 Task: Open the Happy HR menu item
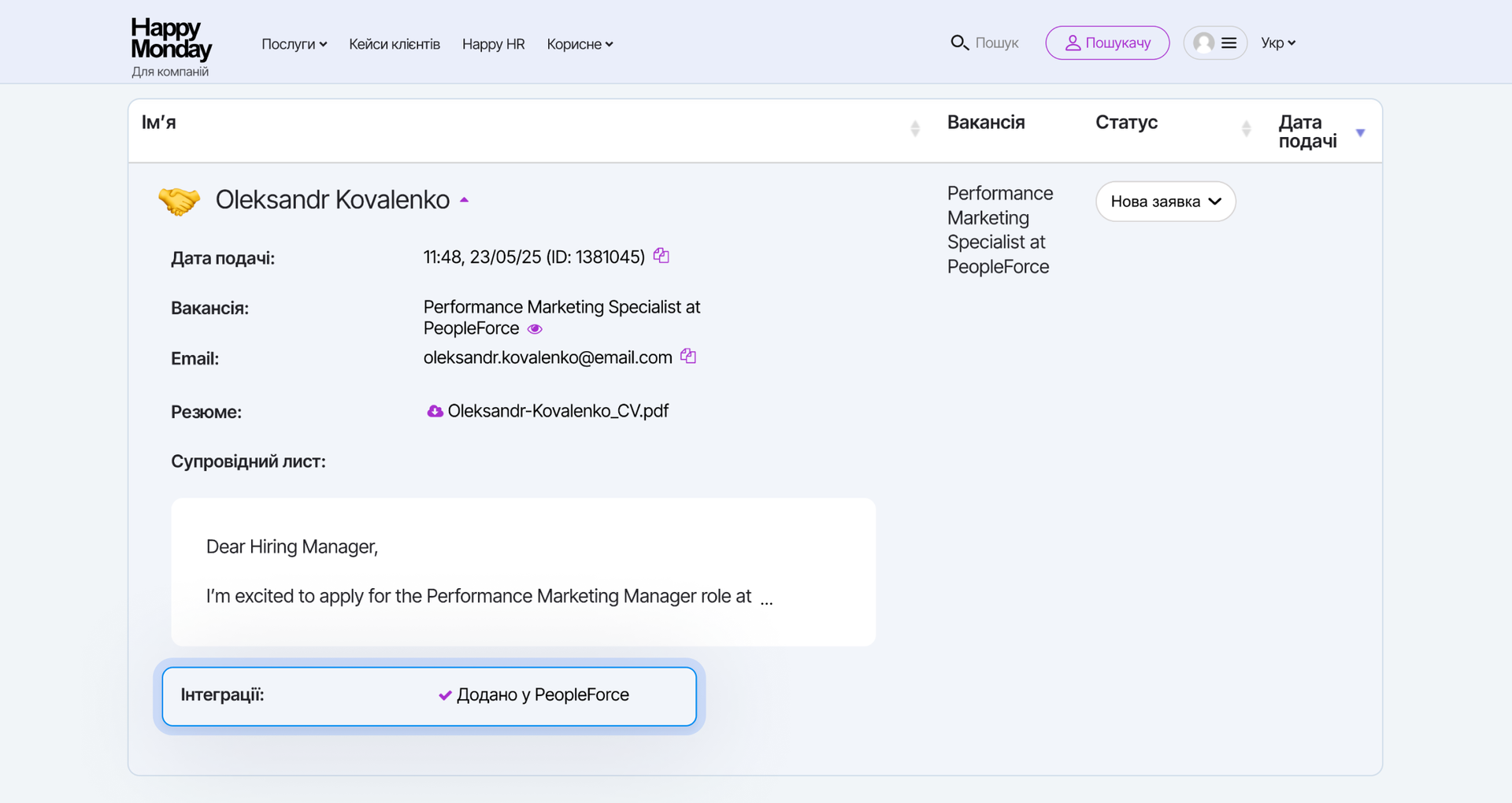tap(494, 44)
